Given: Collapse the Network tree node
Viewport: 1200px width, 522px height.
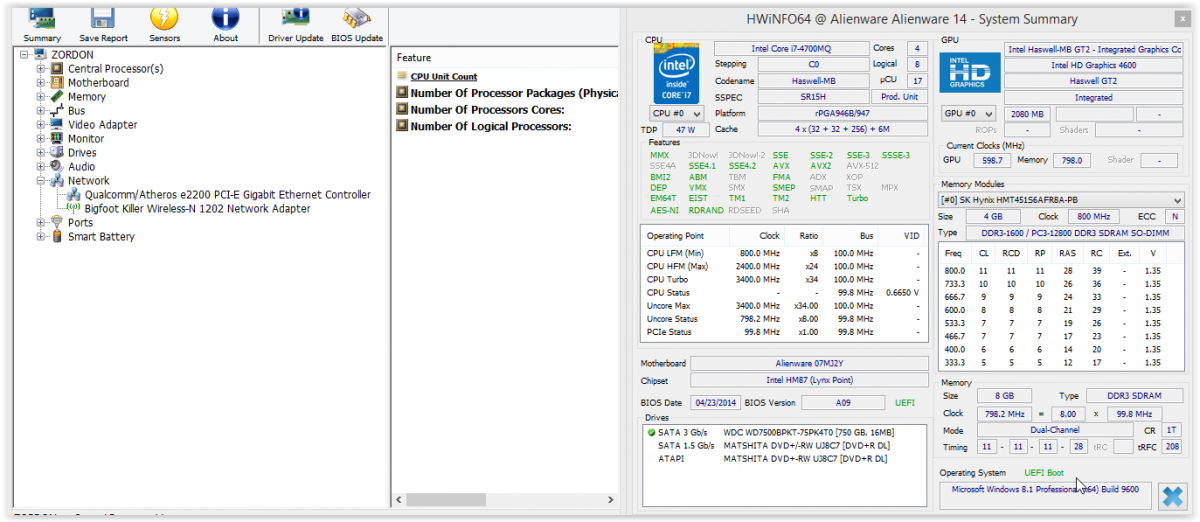Looking at the screenshot, I should click(41, 181).
